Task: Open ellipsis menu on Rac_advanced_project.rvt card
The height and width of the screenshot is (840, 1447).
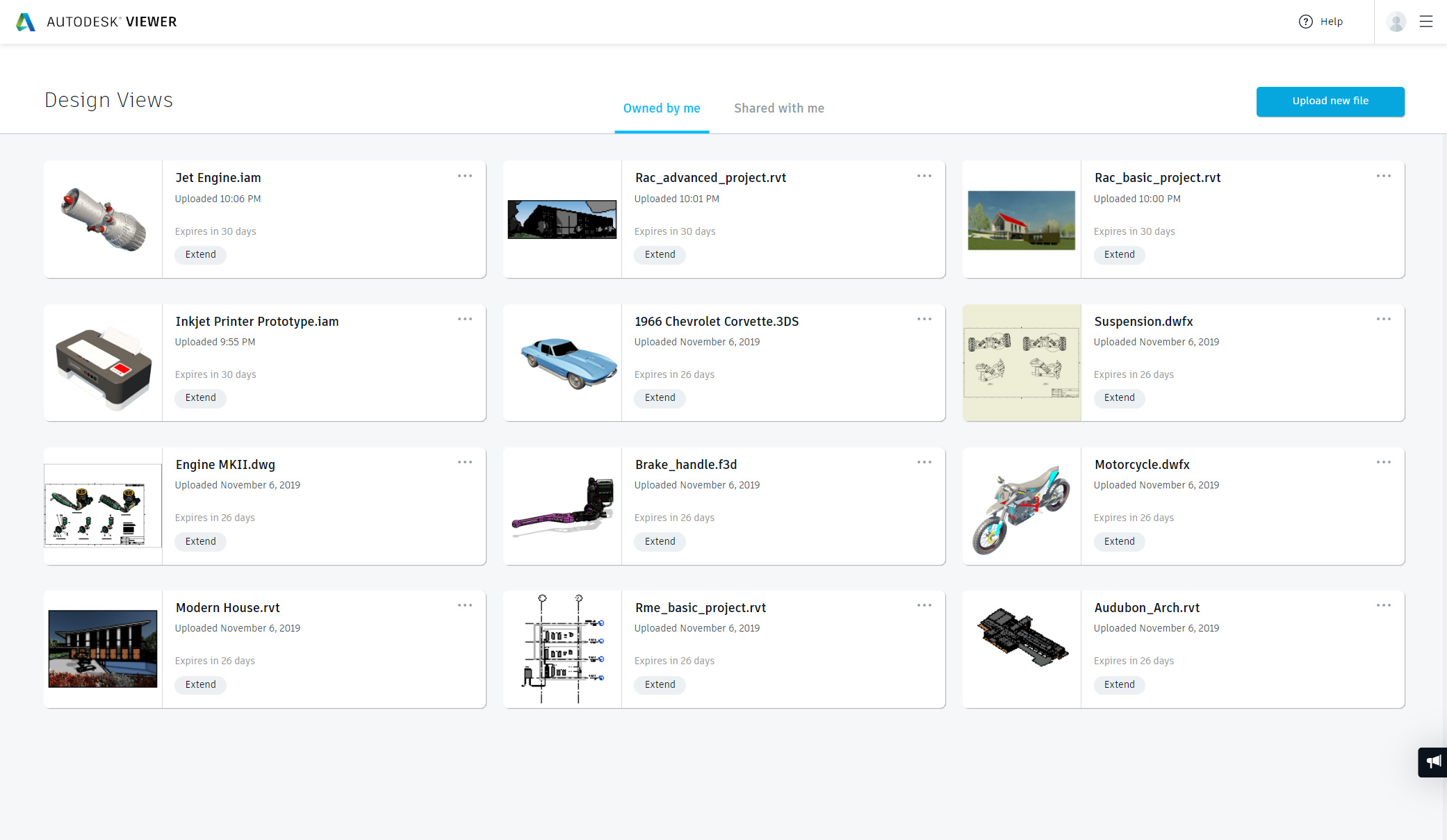Action: pyautogui.click(x=924, y=176)
